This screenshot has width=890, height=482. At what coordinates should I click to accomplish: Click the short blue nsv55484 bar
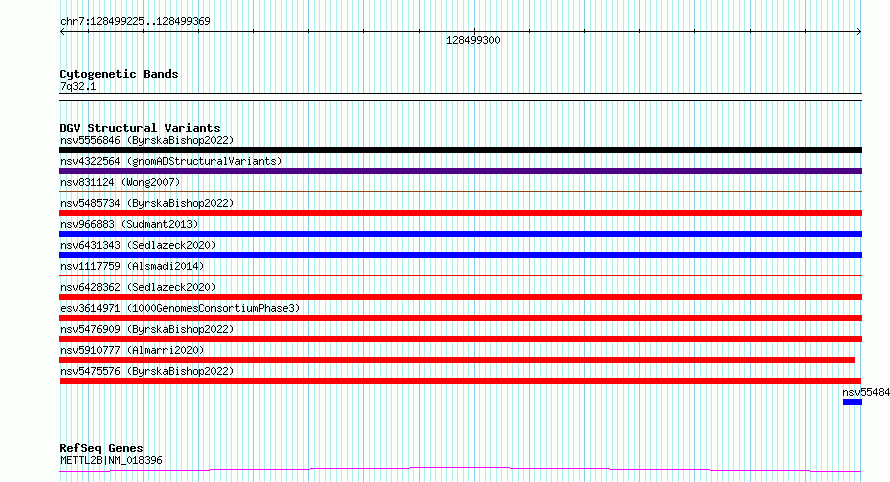point(853,402)
